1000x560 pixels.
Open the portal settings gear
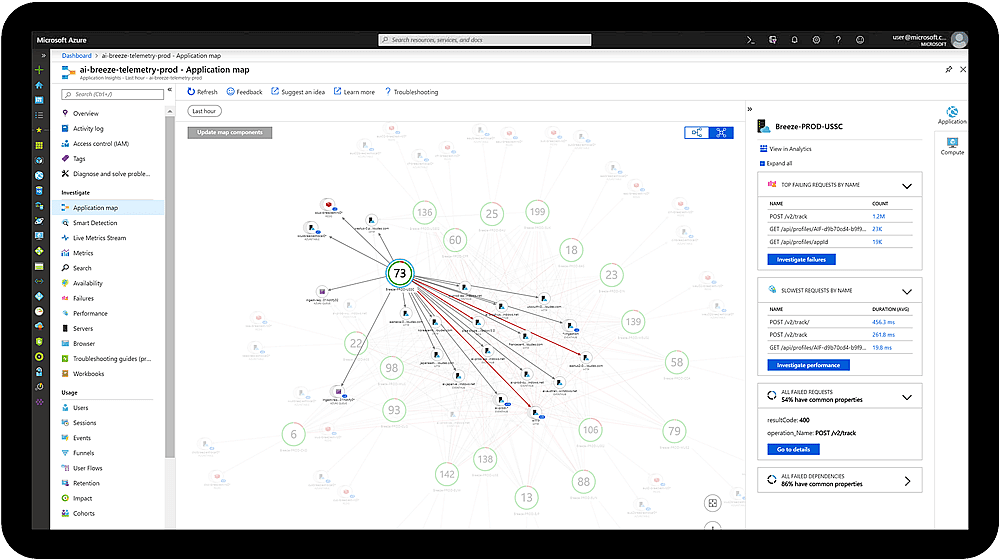[x=816, y=40]
